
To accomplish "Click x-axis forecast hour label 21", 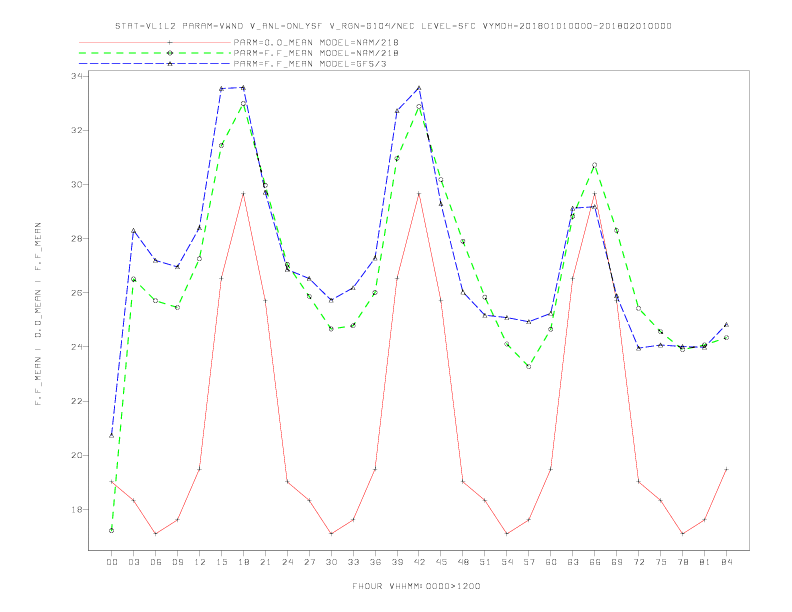I will pyautogui.click(x=265, y=562).
